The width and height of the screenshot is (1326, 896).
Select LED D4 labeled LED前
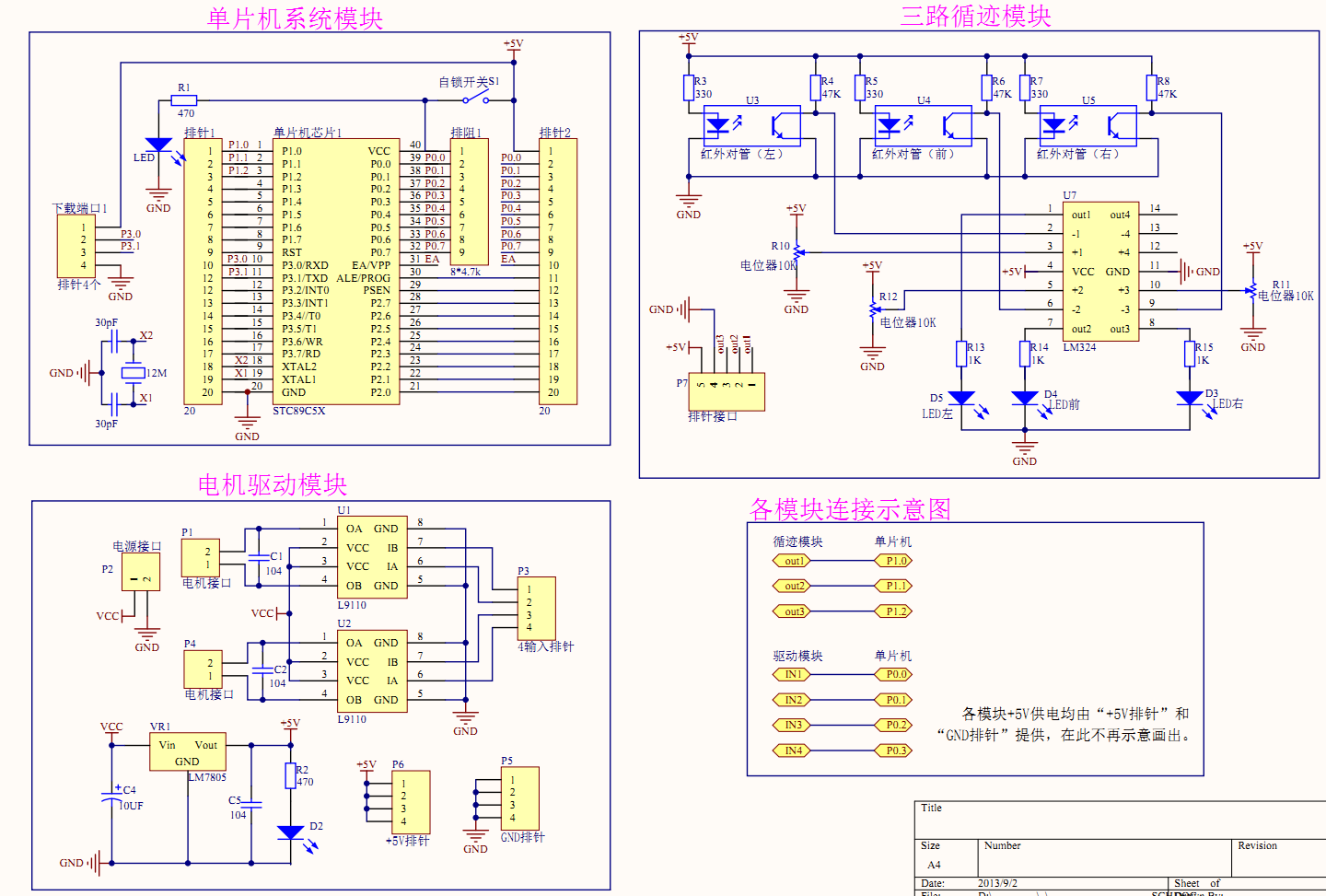click(x=1025, y=399)
